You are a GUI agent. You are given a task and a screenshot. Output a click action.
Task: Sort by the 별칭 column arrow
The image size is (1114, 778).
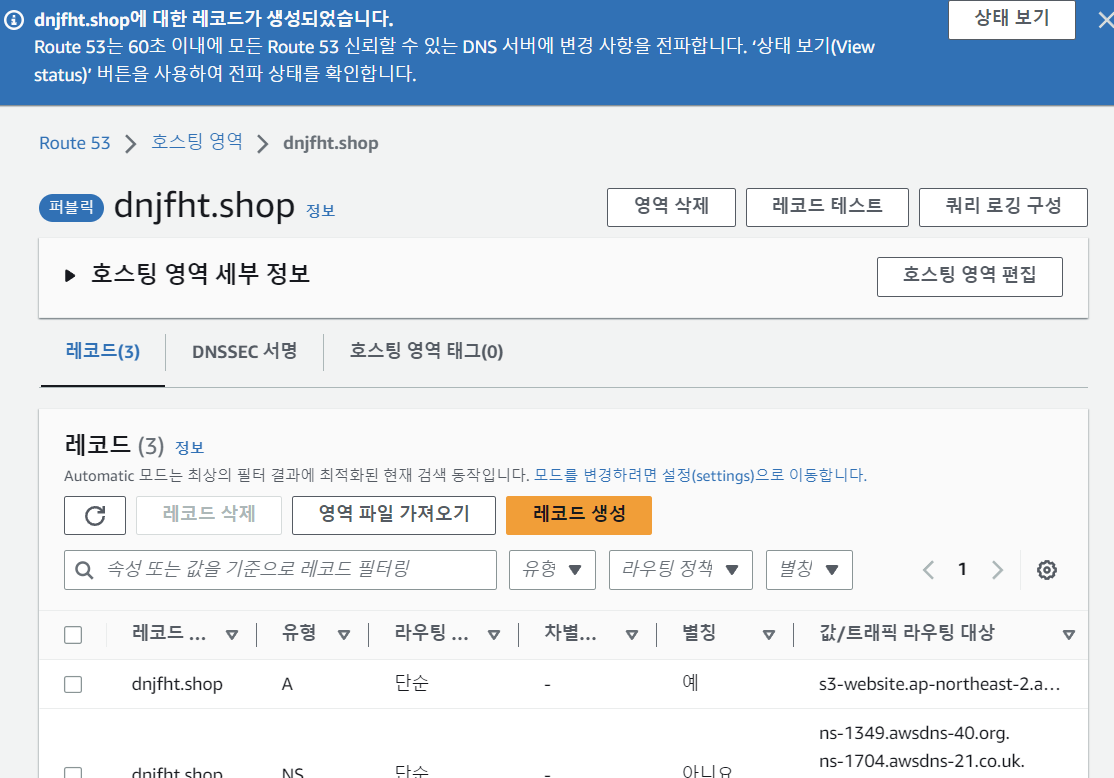[x=769, y=634]
